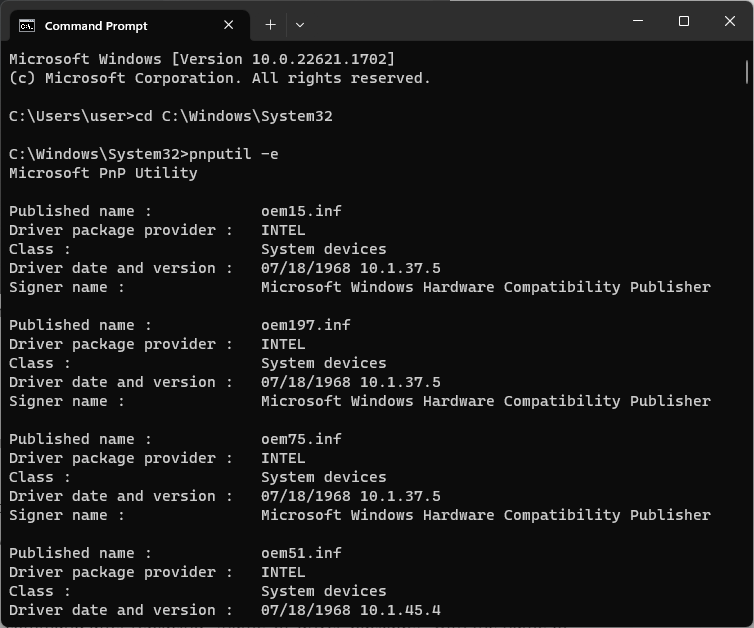
Task: Click the Microsoft PnP Utility output line
Action: (103, 173)
